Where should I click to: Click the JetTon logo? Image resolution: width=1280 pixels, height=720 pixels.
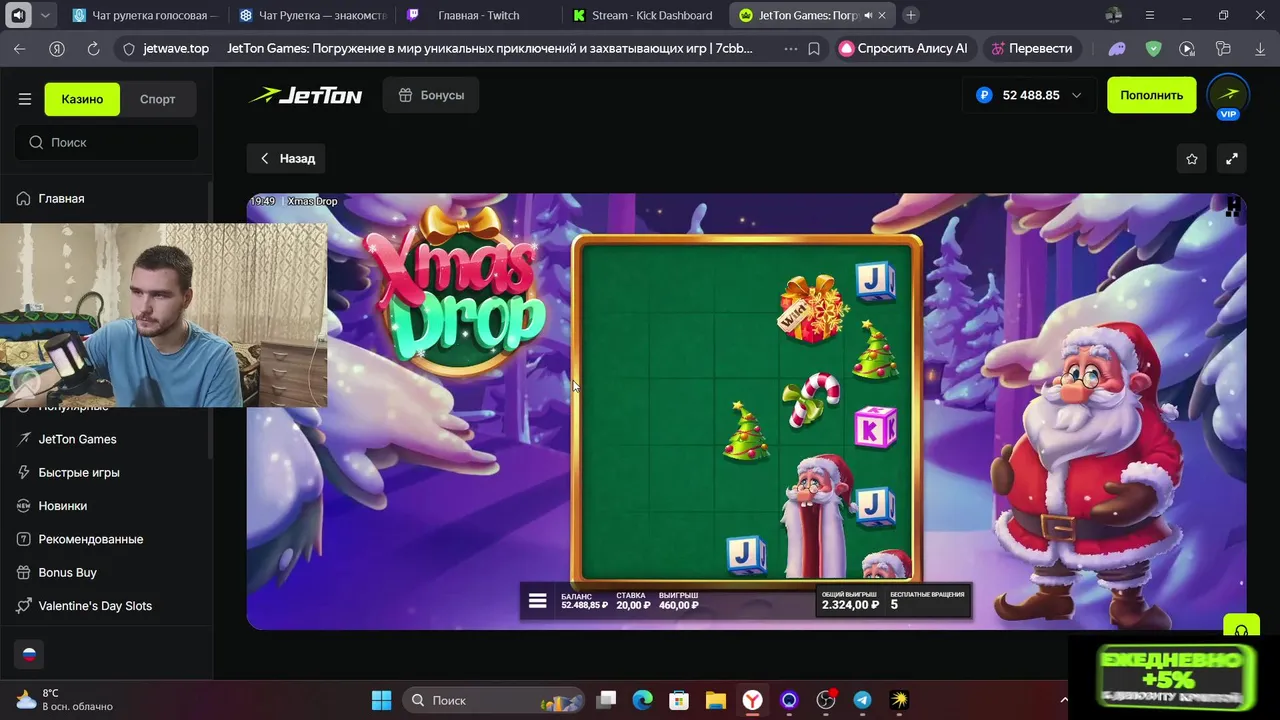point(305,96)
